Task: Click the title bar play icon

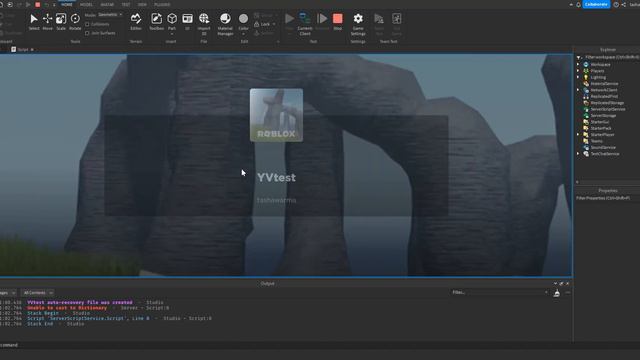Action: [x=28, y=4]
